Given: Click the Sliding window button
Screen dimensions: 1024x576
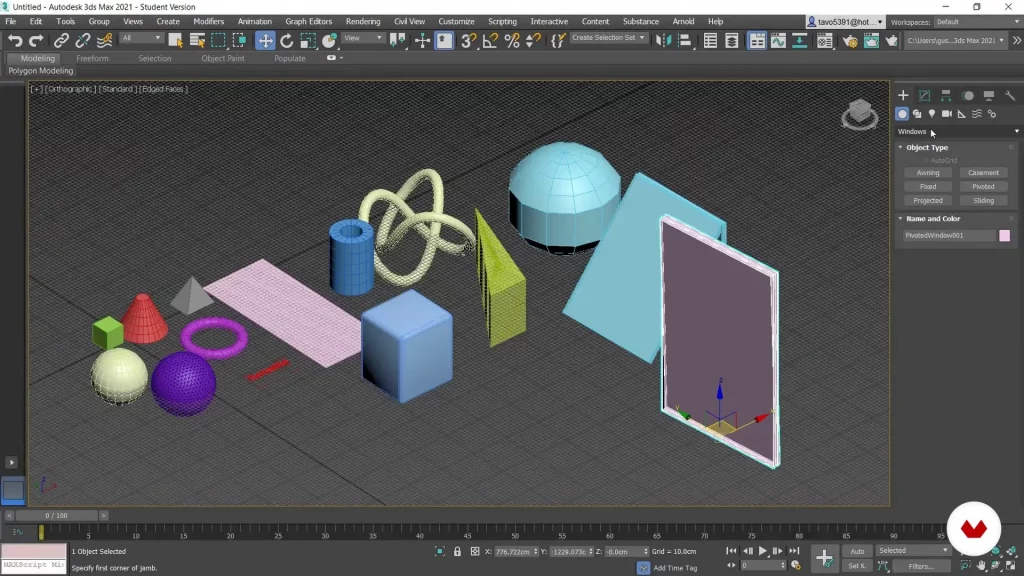Looking at the screenshot, I should (983, 200).
